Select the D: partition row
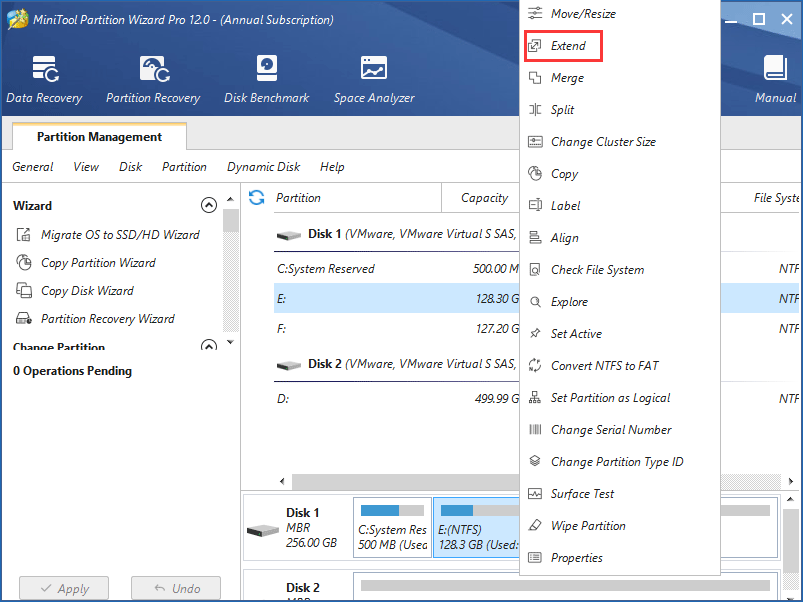 point(396,398)
